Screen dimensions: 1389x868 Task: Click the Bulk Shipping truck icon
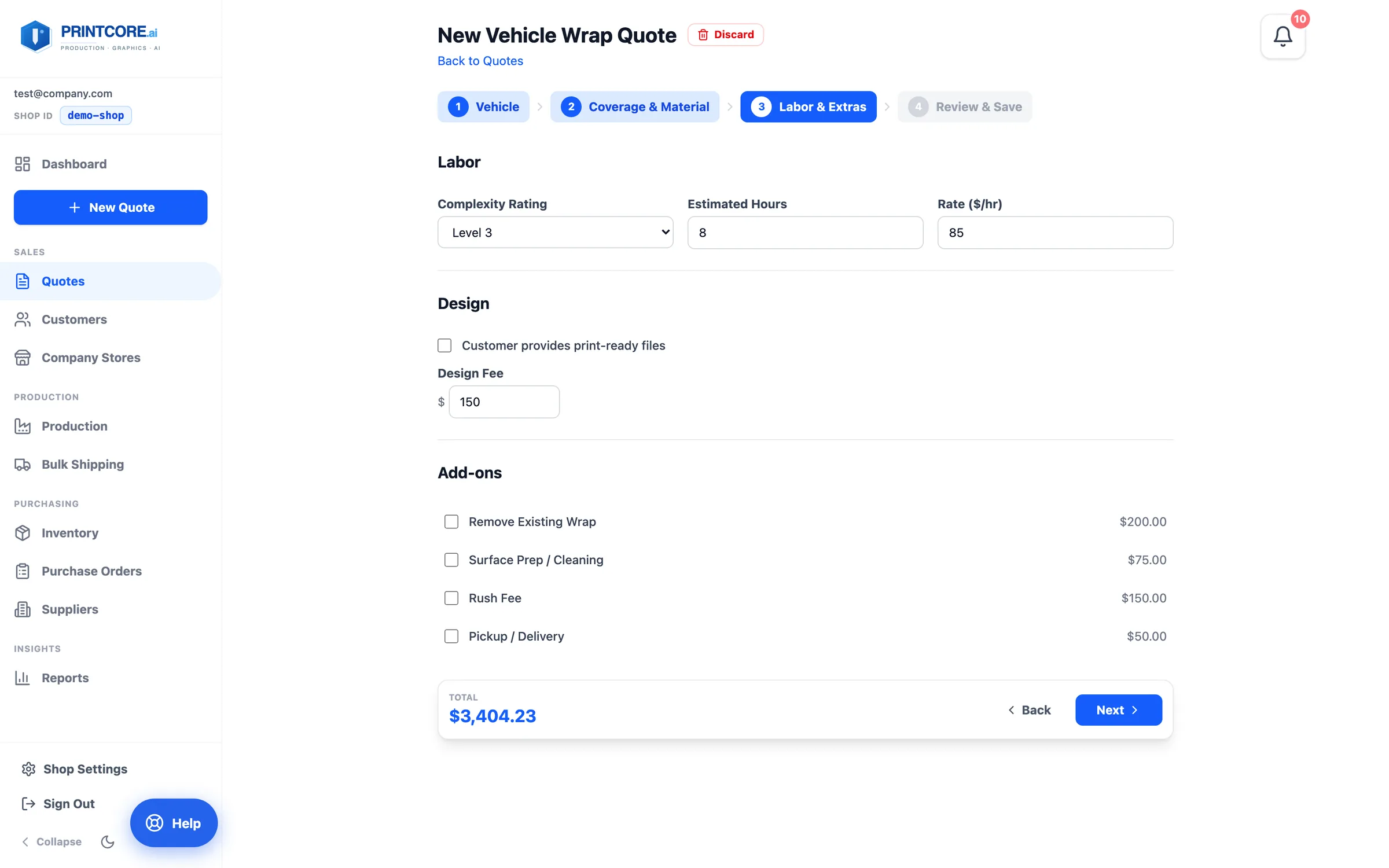tap(23, 464)
